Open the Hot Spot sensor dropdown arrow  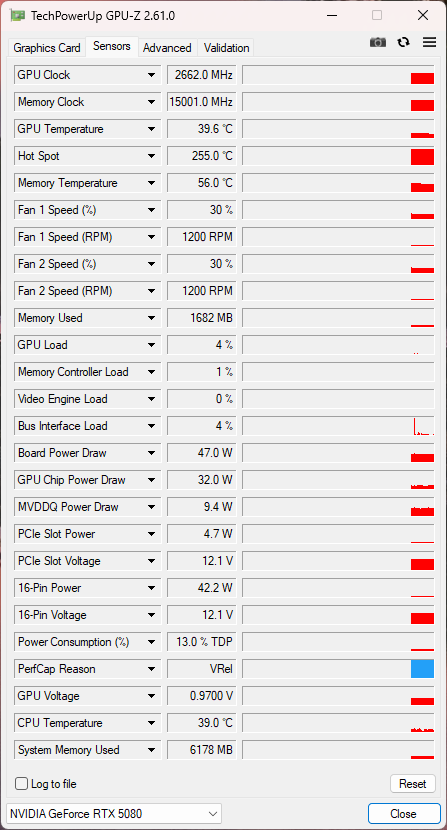[x=151, y=156]
